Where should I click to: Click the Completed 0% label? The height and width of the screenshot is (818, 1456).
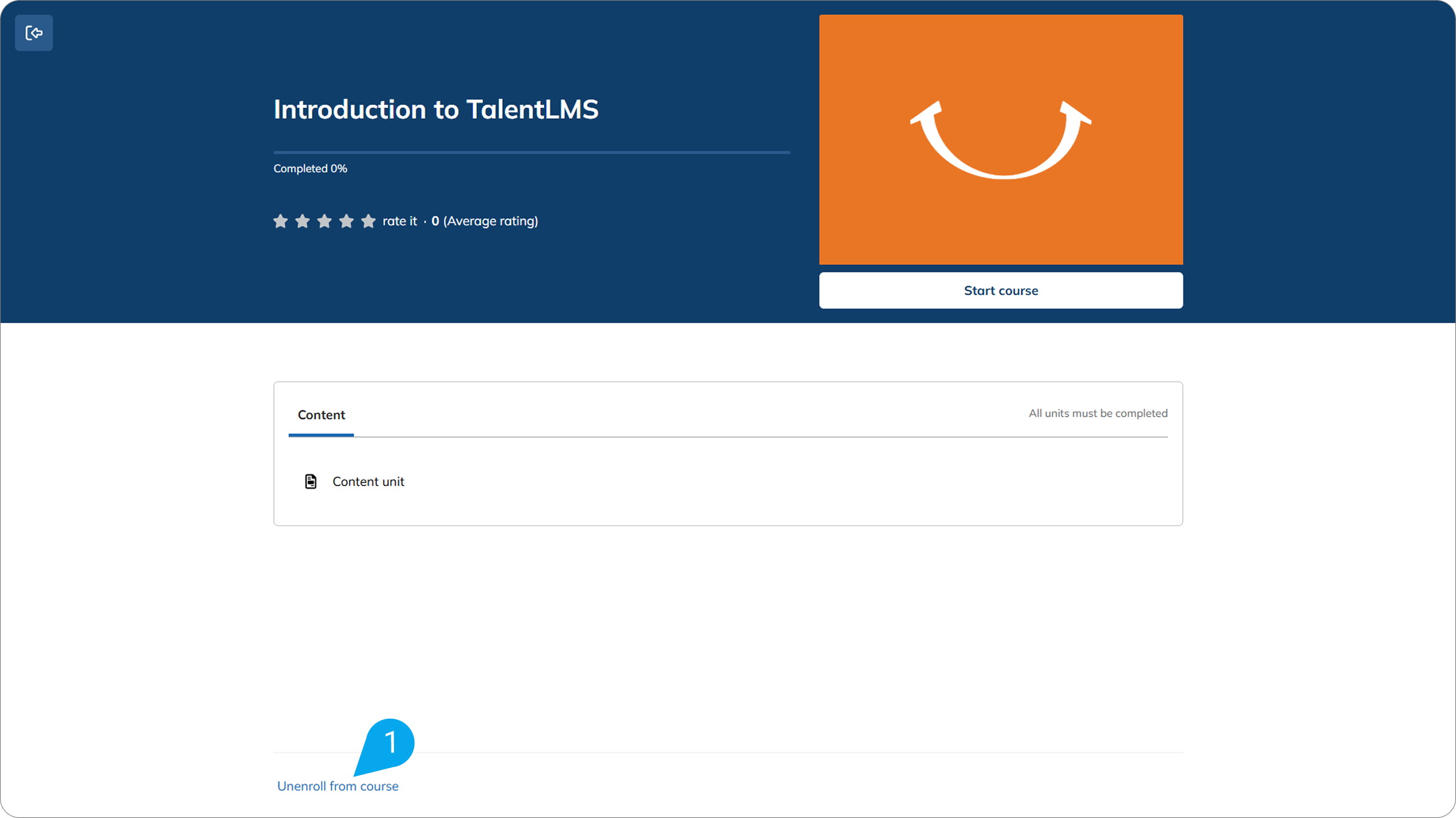[x=310, y=168]
